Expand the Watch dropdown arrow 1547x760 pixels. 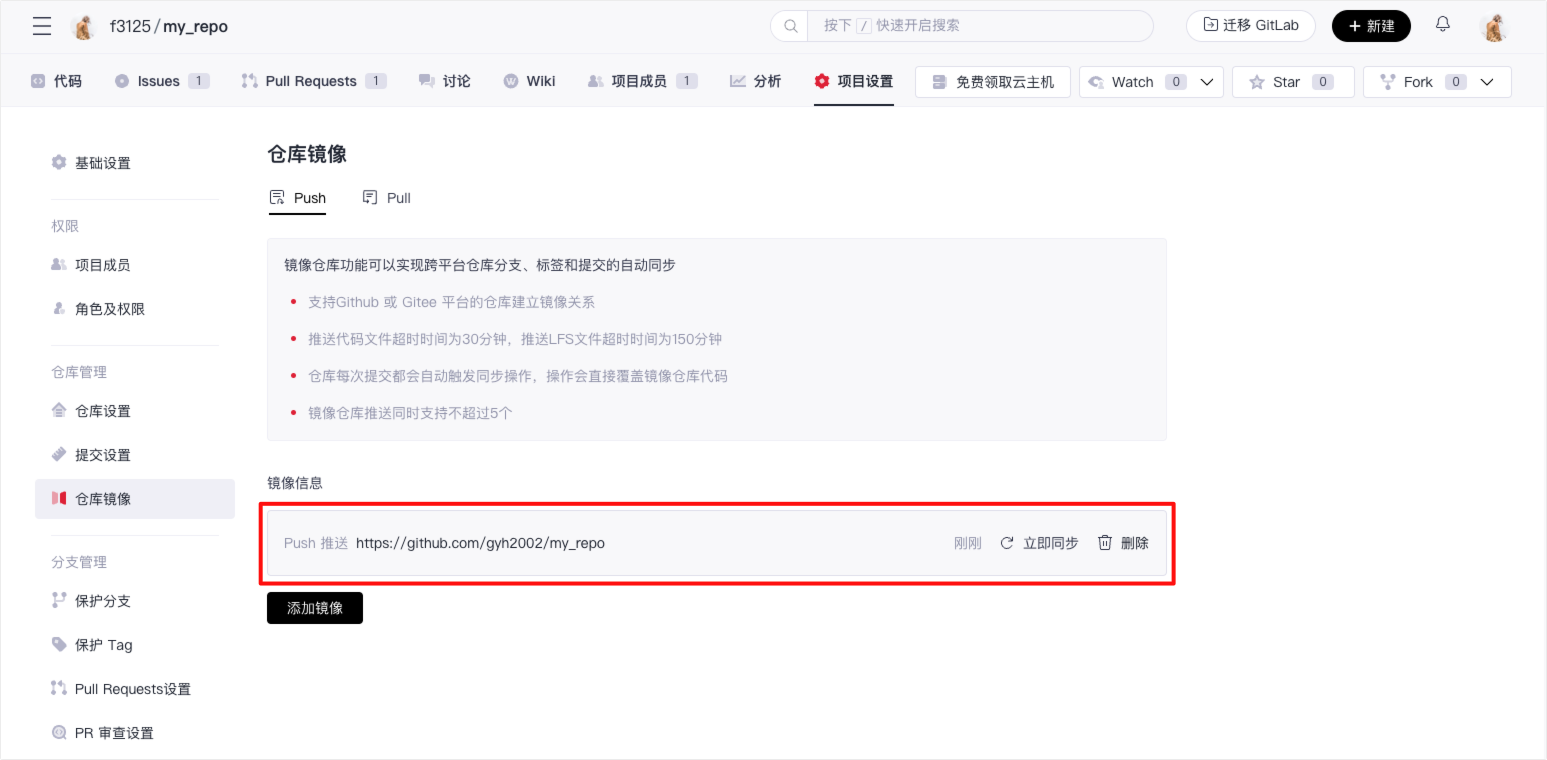(x=1206, y=82)
